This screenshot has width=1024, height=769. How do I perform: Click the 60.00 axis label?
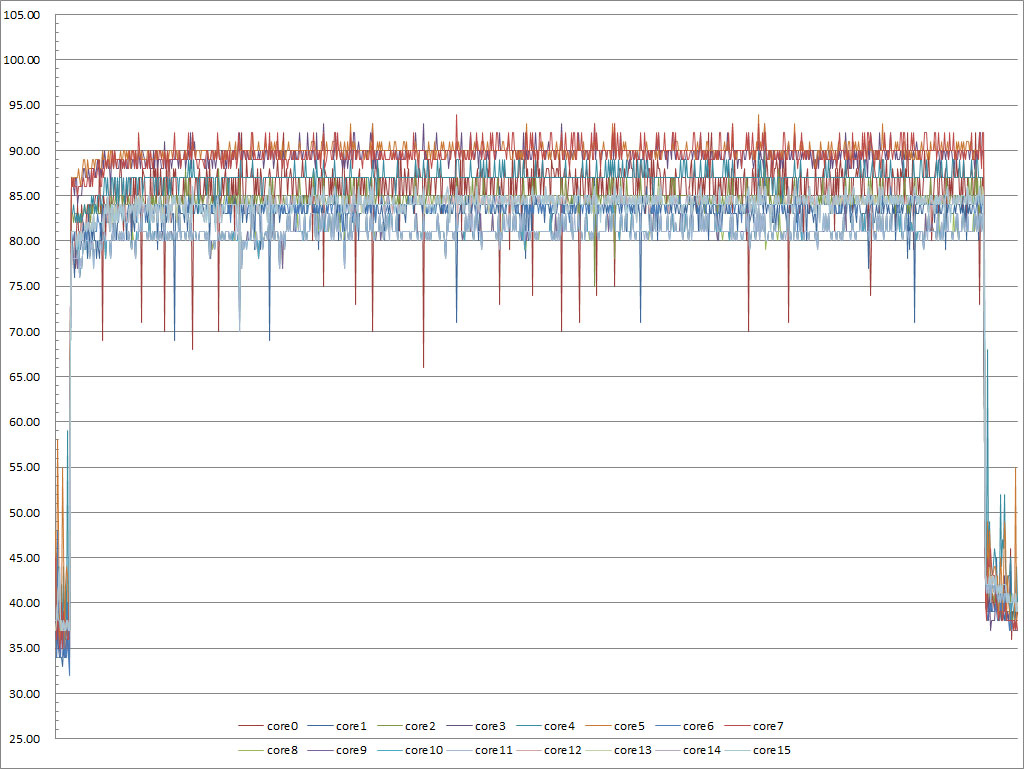[24, 422]
